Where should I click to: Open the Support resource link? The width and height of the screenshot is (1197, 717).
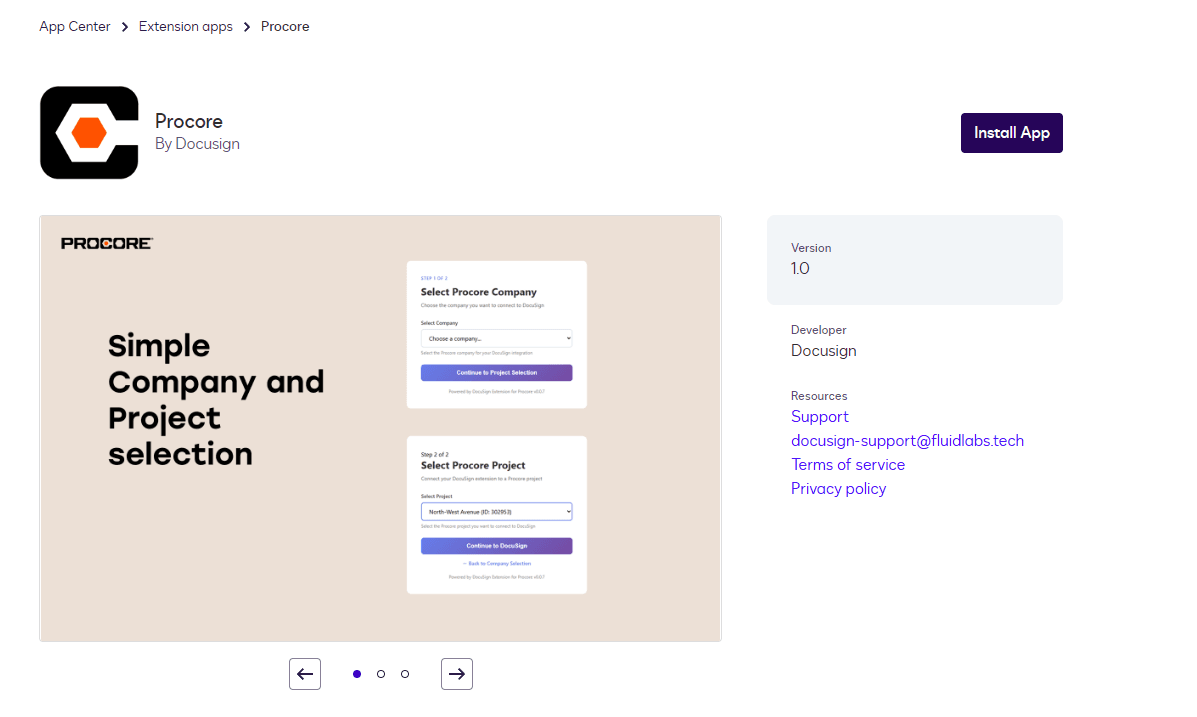819,417
